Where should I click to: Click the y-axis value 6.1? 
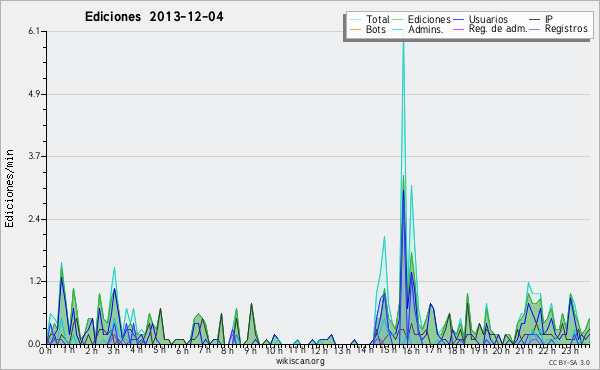coord(34,31)
